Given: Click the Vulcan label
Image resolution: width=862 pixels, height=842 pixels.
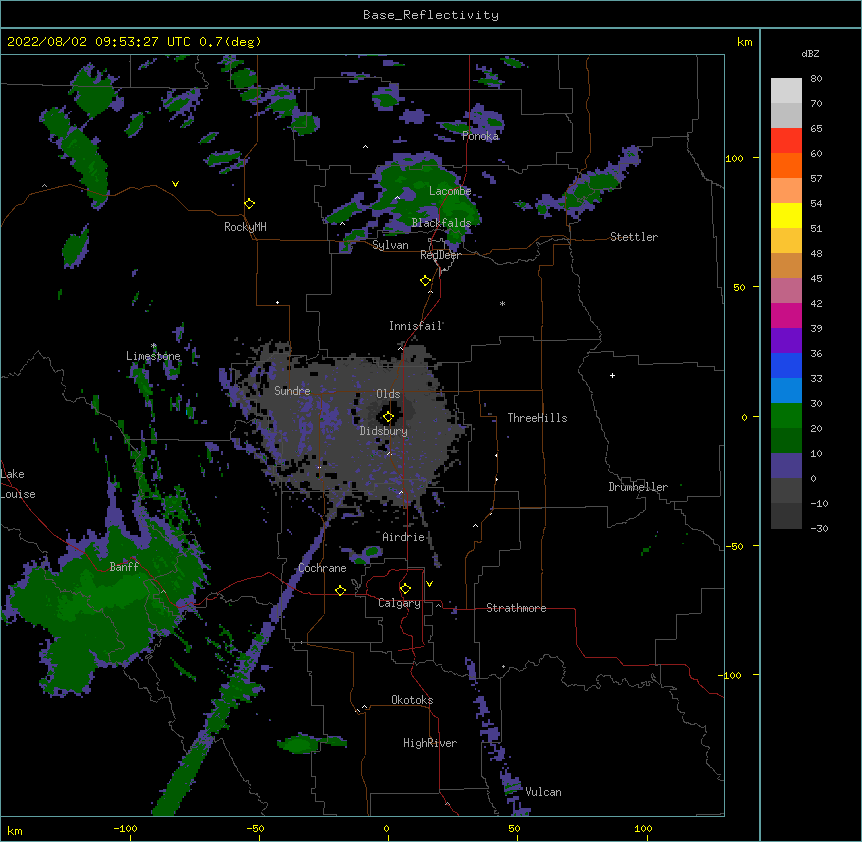Looking at the screenshot, I should [x=543, y=792].
